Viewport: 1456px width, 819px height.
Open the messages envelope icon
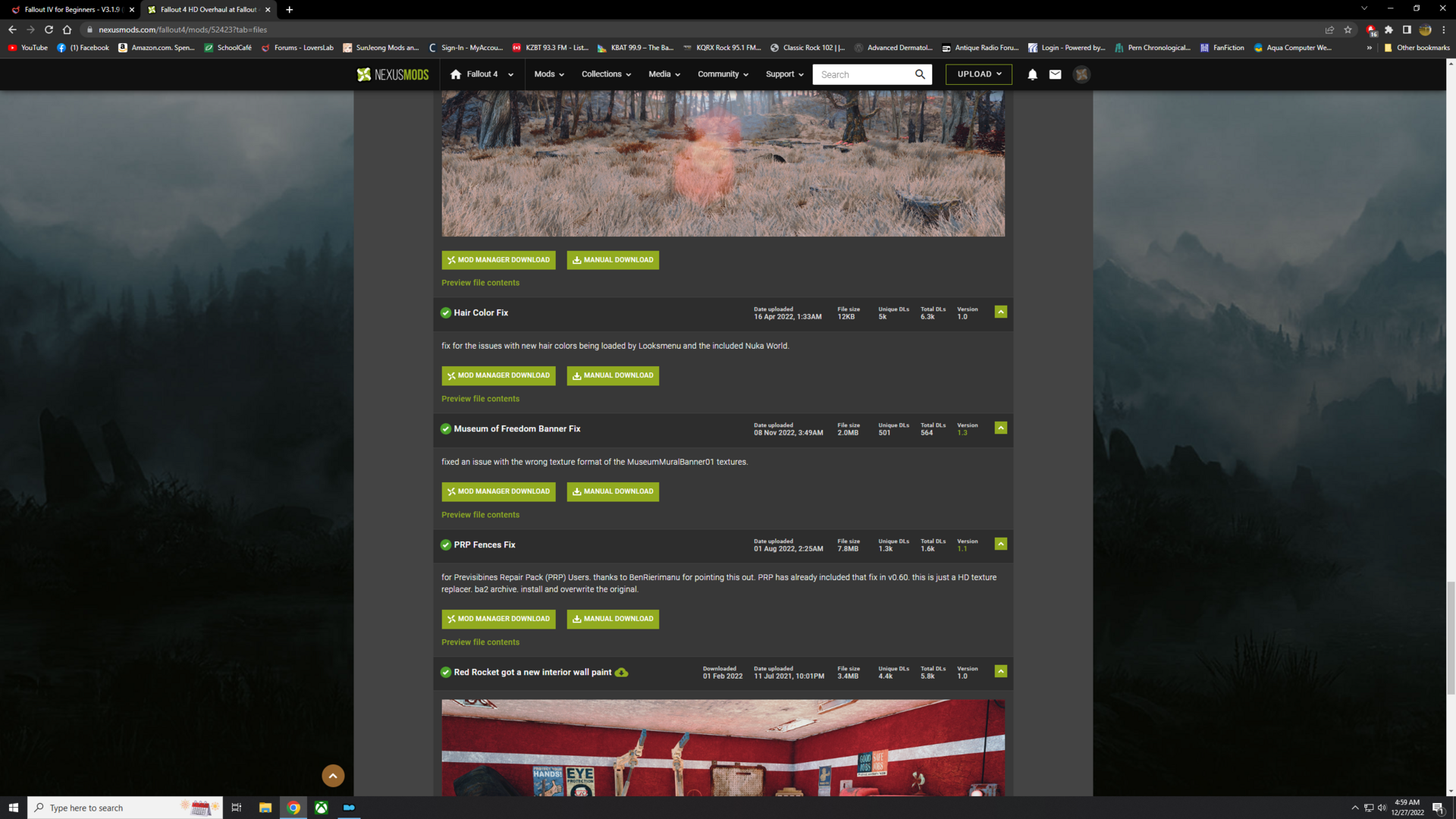click(x=1055, y=74)
